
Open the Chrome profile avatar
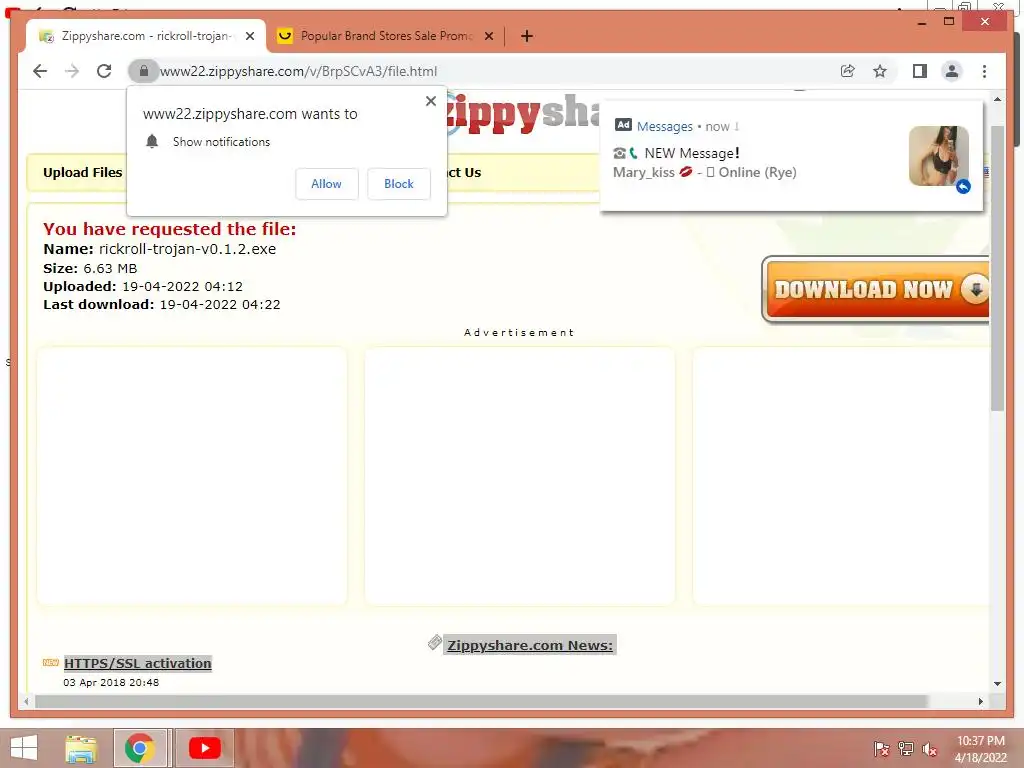click(x=952, y=71)
